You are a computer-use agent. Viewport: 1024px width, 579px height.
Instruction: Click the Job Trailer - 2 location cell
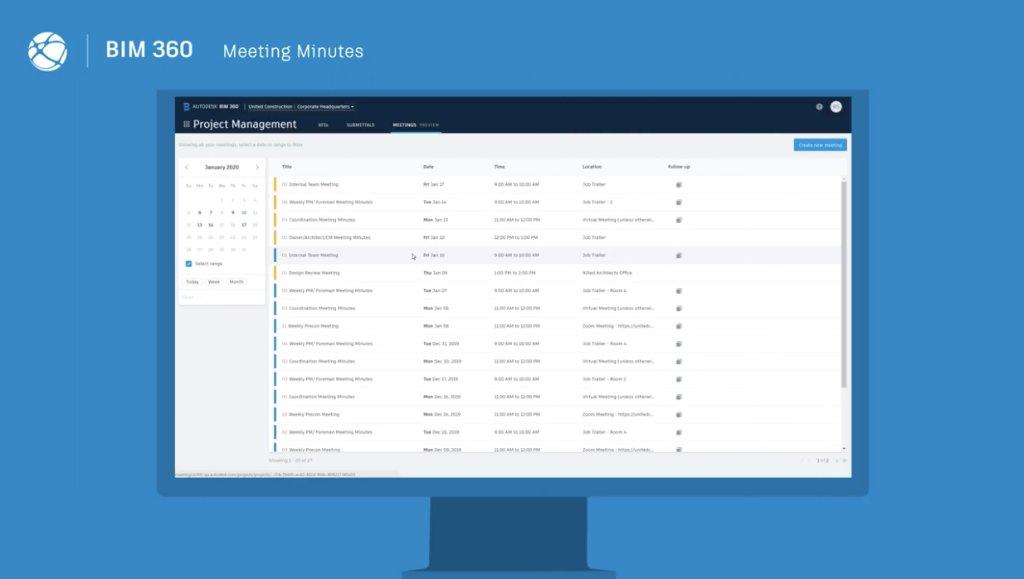point(598,202)
